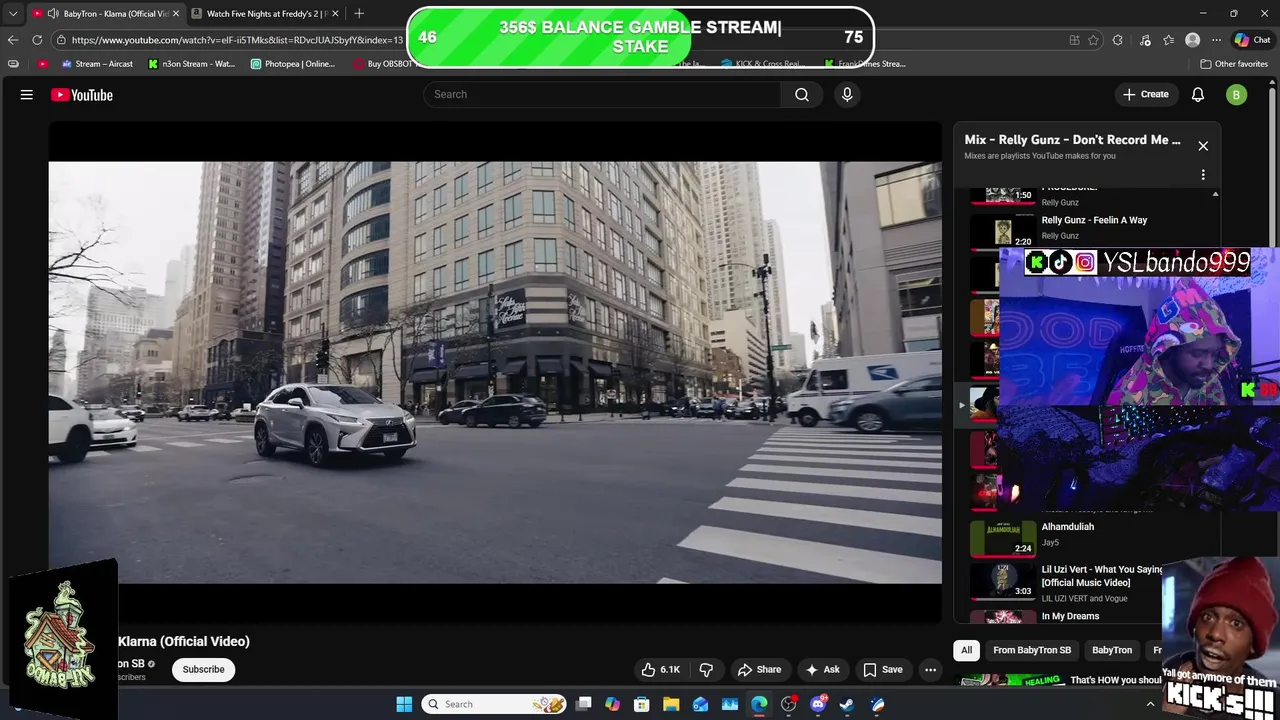Open the Photopea bookmark
The height and width of the screenshot is (720, 1280).
click(293, 64)
